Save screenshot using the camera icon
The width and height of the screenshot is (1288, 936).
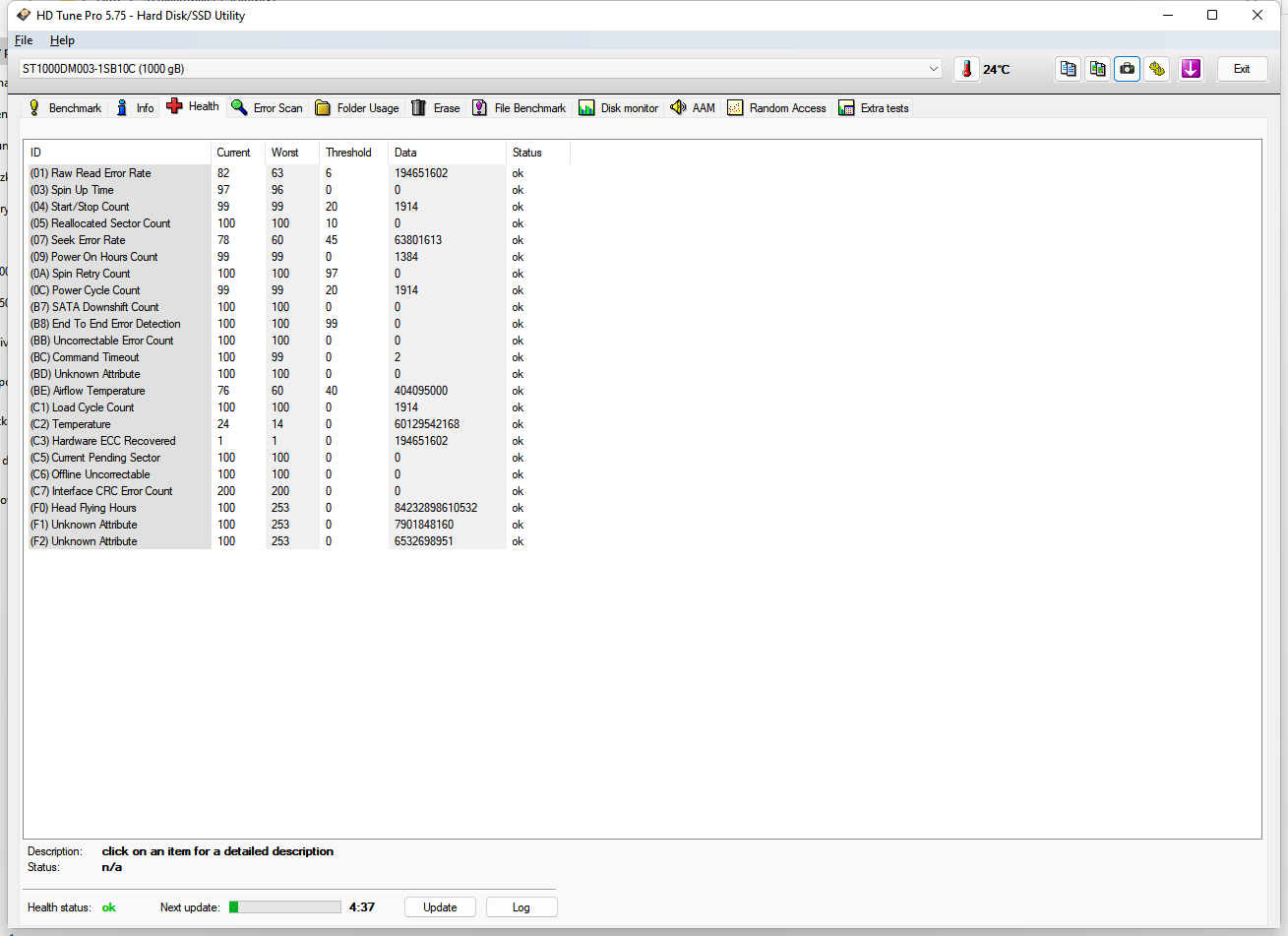pos(1128,69)
